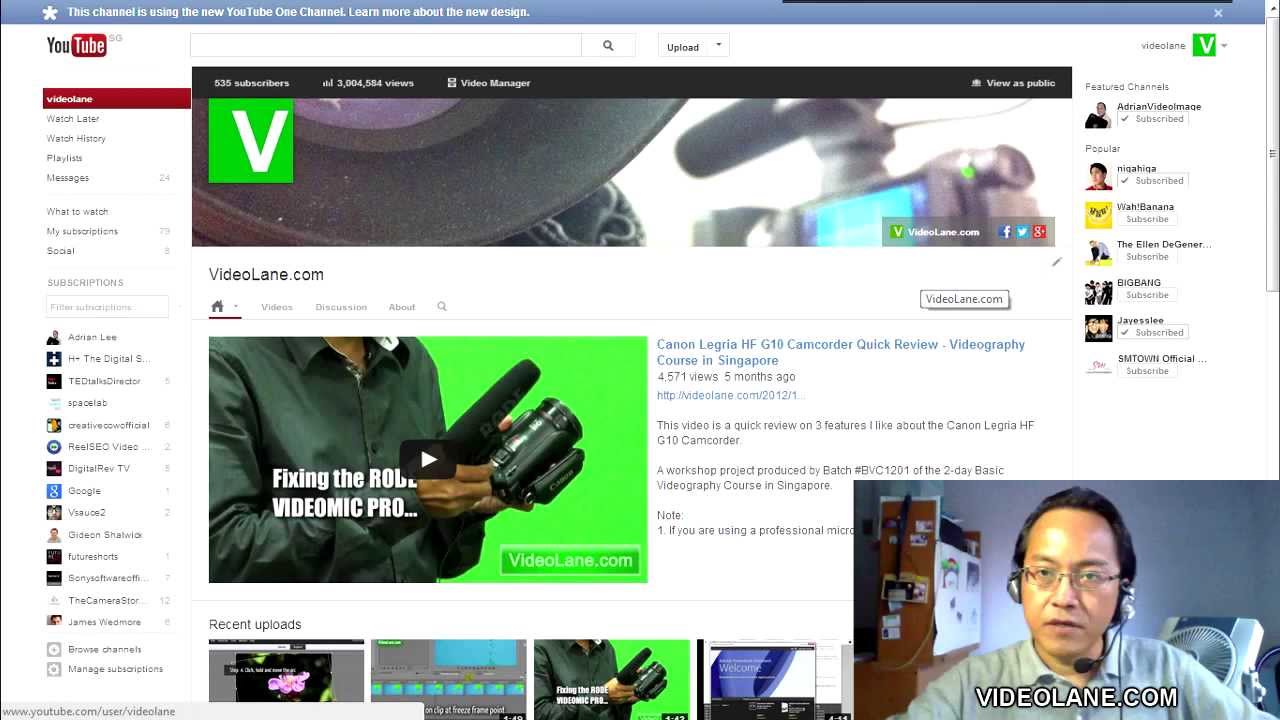Click the Filter subscriptions field

(107, 307)
